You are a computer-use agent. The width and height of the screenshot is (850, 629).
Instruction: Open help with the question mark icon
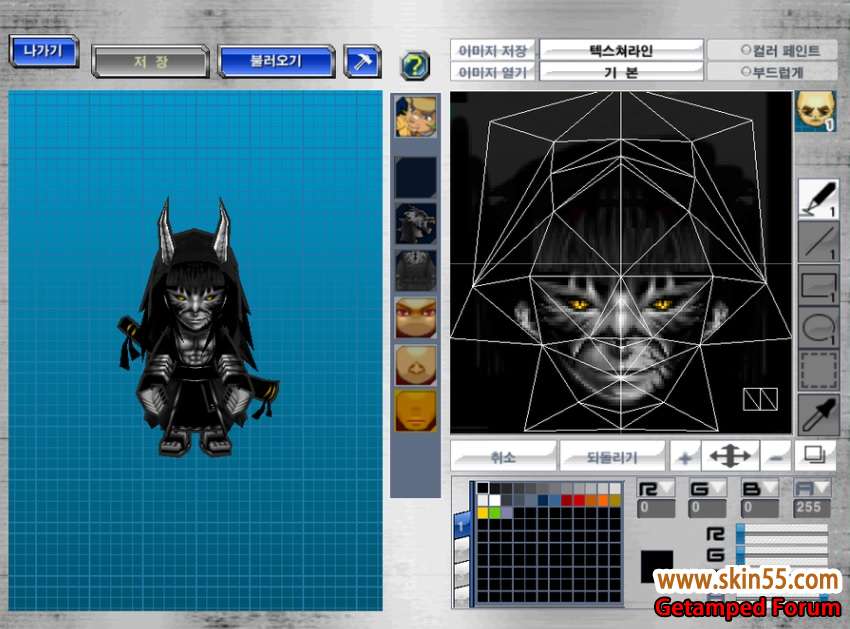coord(415,66)
